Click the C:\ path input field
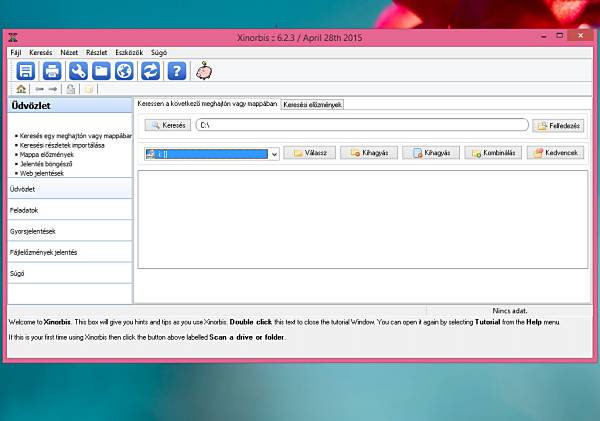 362,125
